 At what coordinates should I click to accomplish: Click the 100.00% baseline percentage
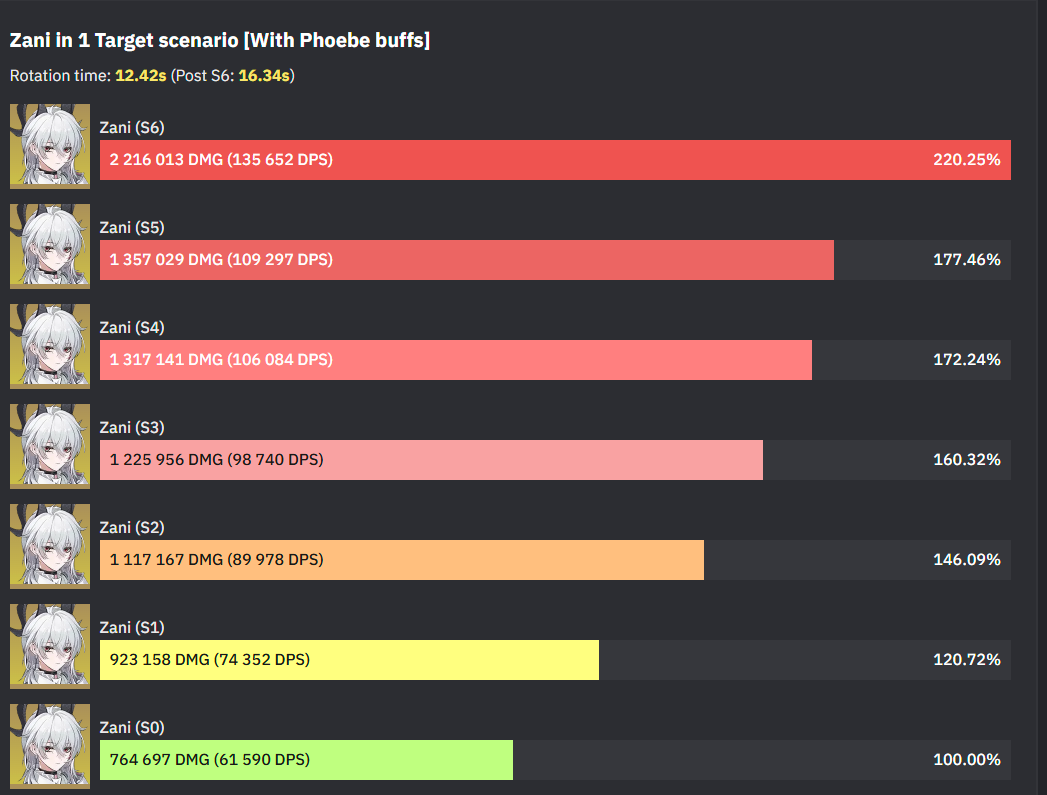click(967, 760)
